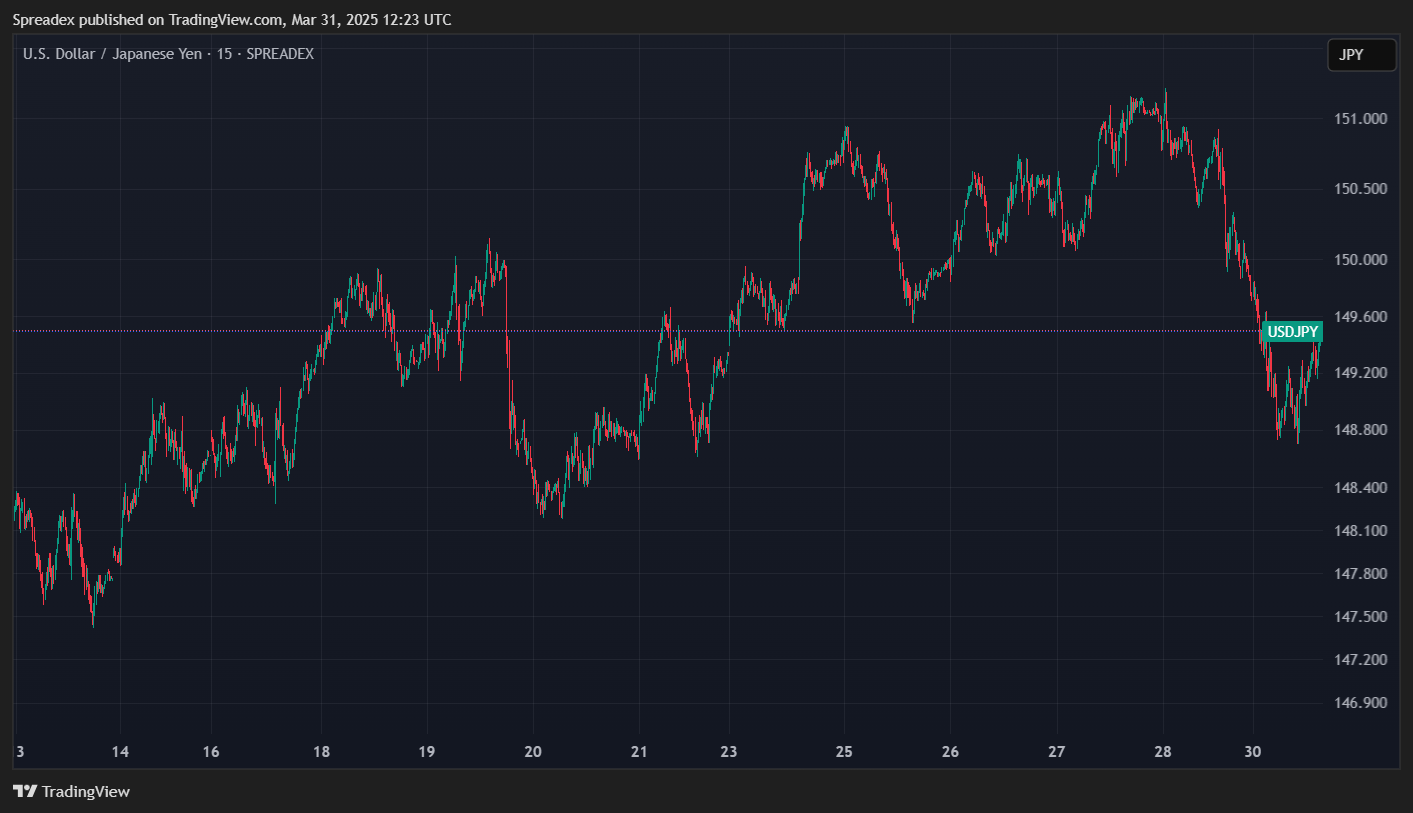This screenshot has width=1413, height=813.
Task: Select the 150.000 price axis label
Action: click(x=1361, y=260)
